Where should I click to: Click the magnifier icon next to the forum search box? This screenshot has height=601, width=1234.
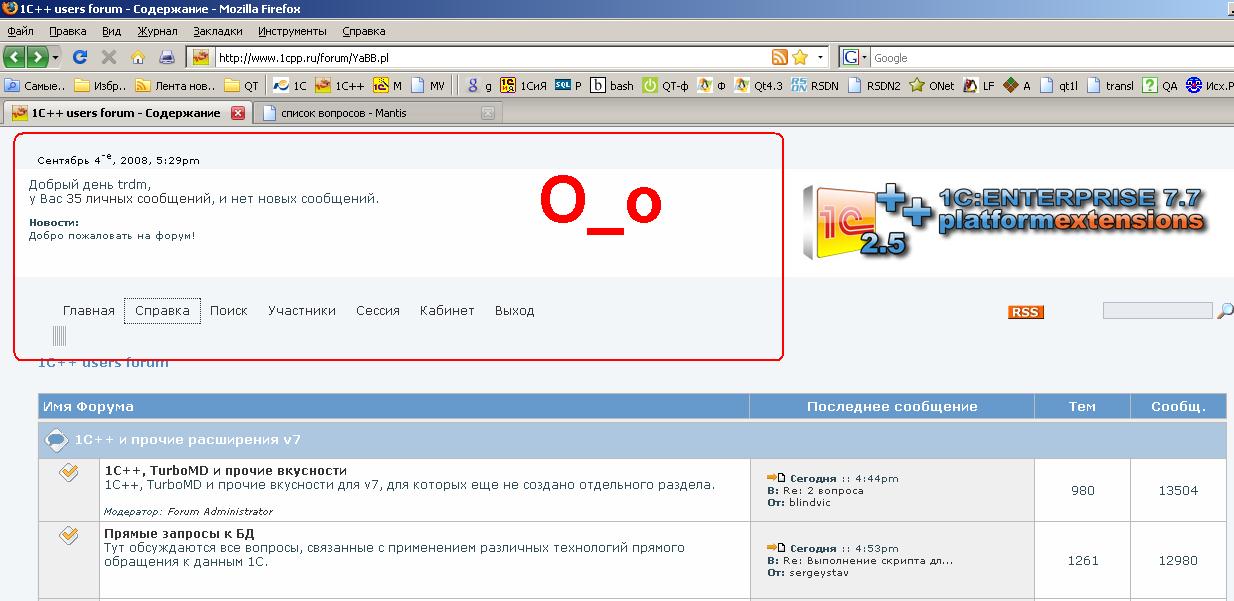[1224, 311]
